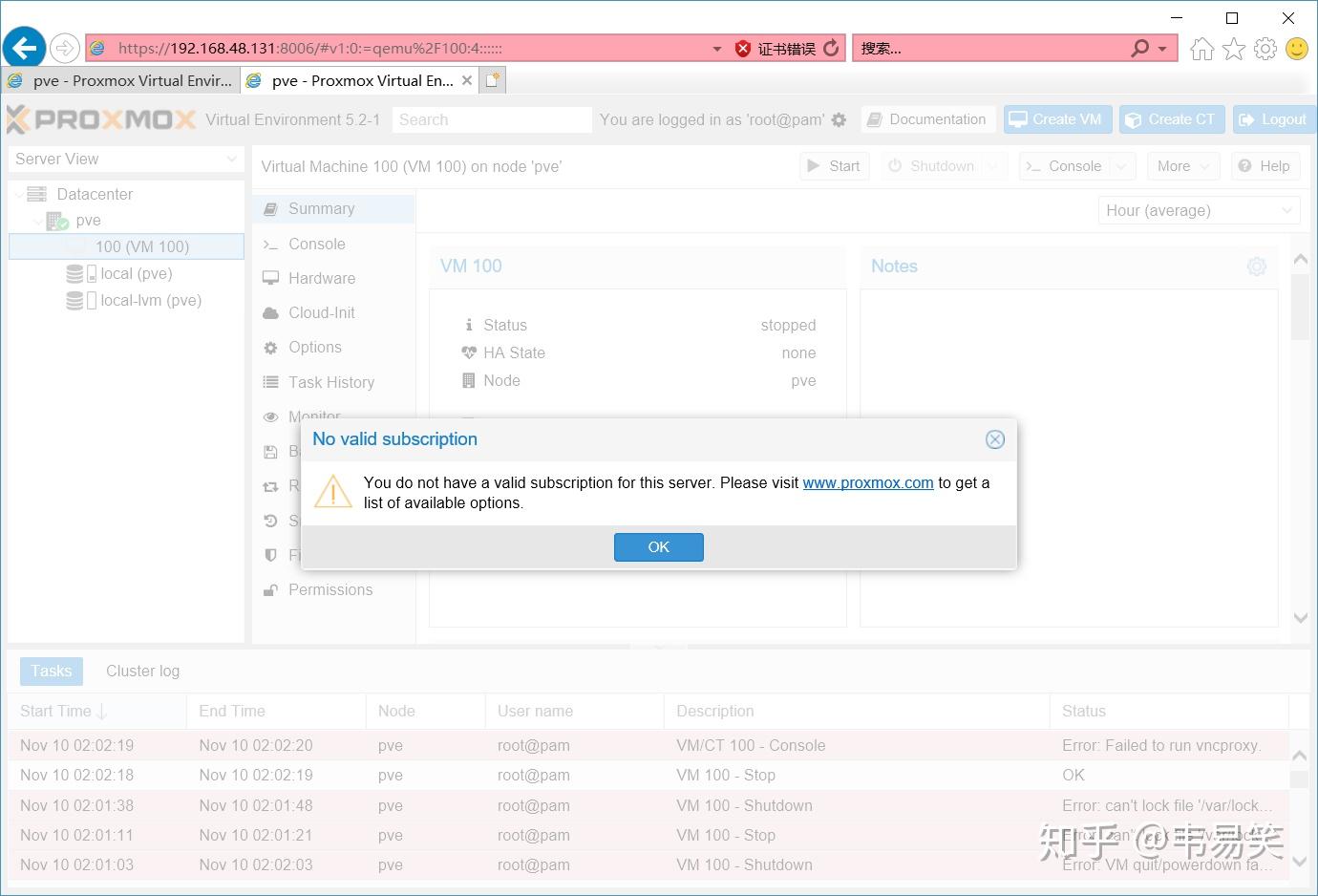Refresh the page with reload icon

[831, 48]
